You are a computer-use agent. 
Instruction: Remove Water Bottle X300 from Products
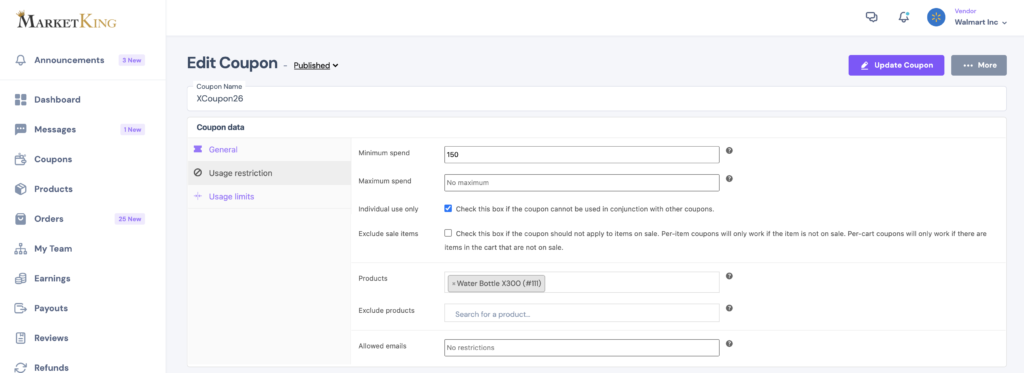(454, 284)
